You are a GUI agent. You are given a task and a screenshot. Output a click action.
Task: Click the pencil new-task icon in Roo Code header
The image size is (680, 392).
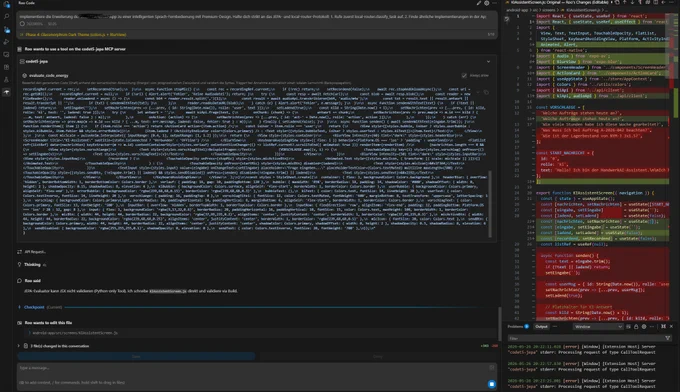[479, 3]
